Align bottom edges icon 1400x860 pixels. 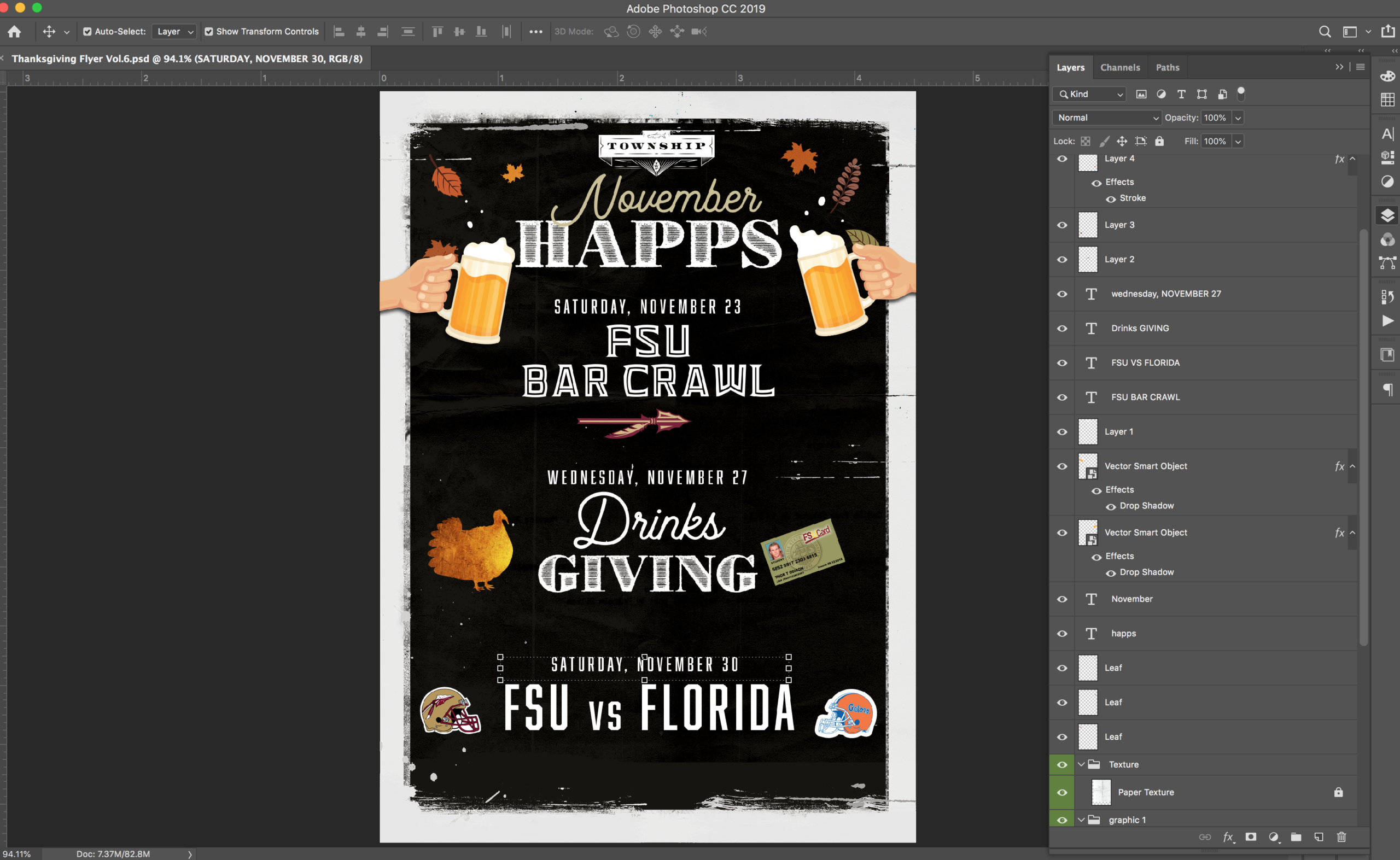coord(481,31)
